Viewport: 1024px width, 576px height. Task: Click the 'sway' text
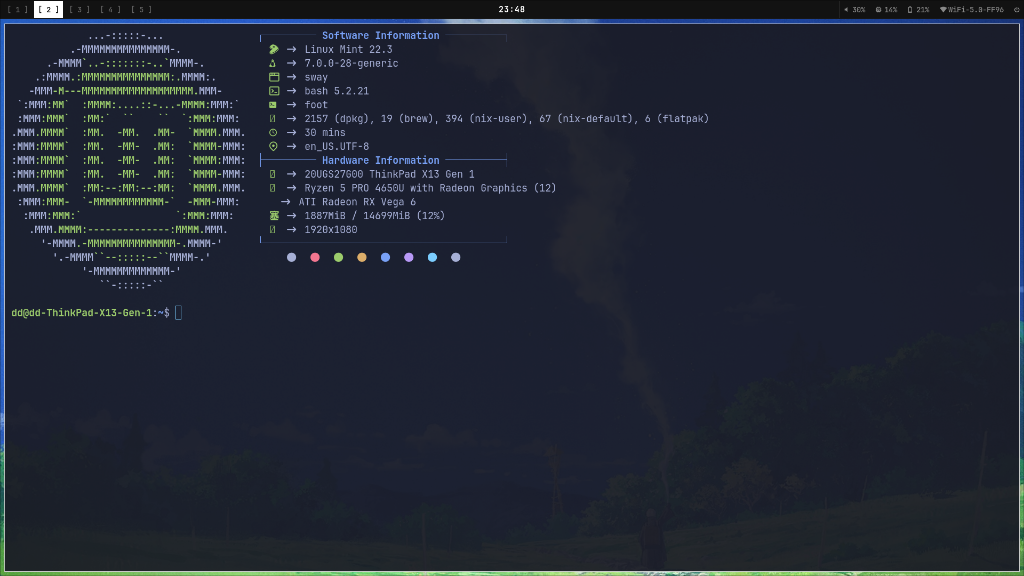point(316,77)
